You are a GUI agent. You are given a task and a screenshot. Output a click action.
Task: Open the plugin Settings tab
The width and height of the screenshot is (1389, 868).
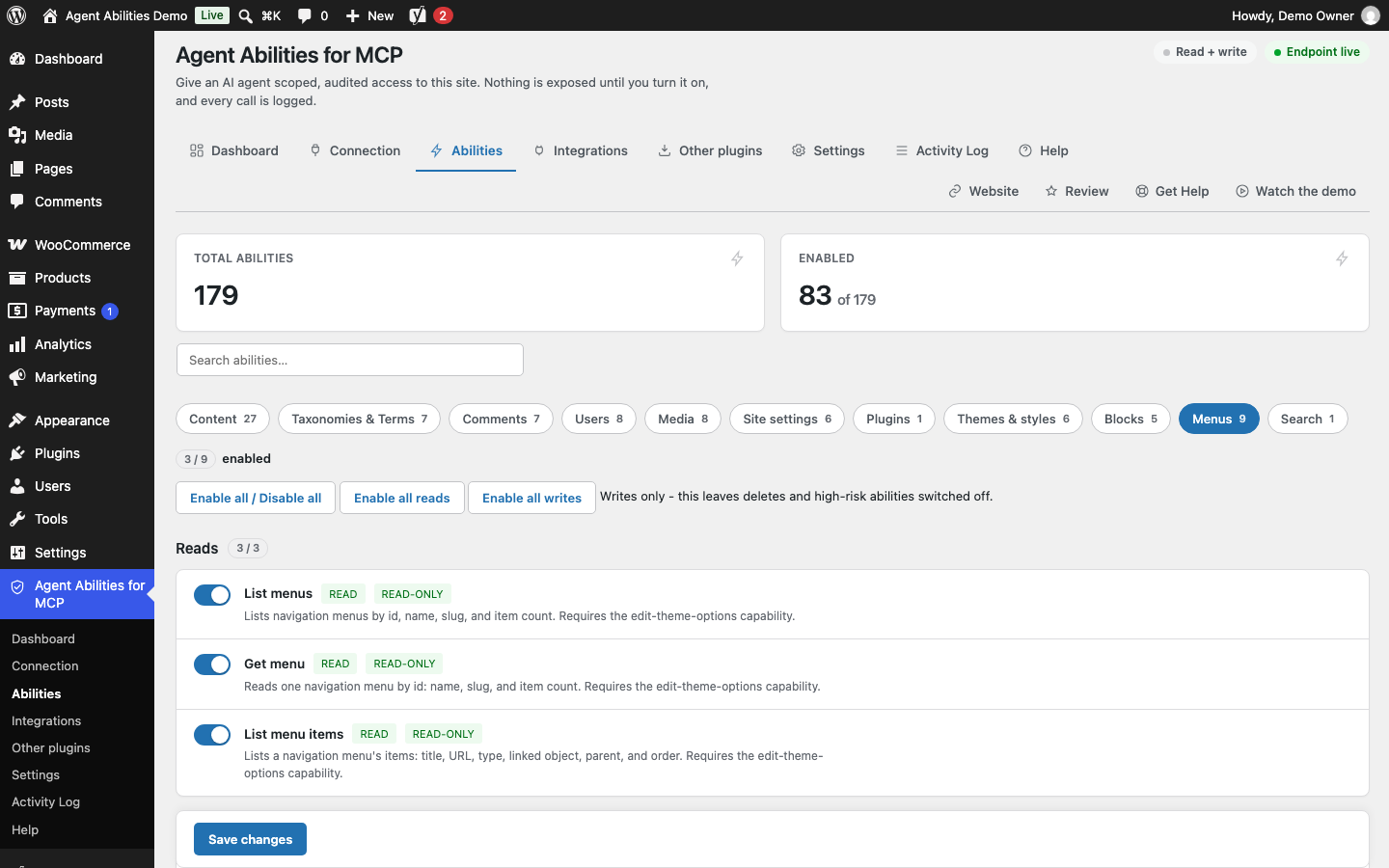click(x=829, y=150)
